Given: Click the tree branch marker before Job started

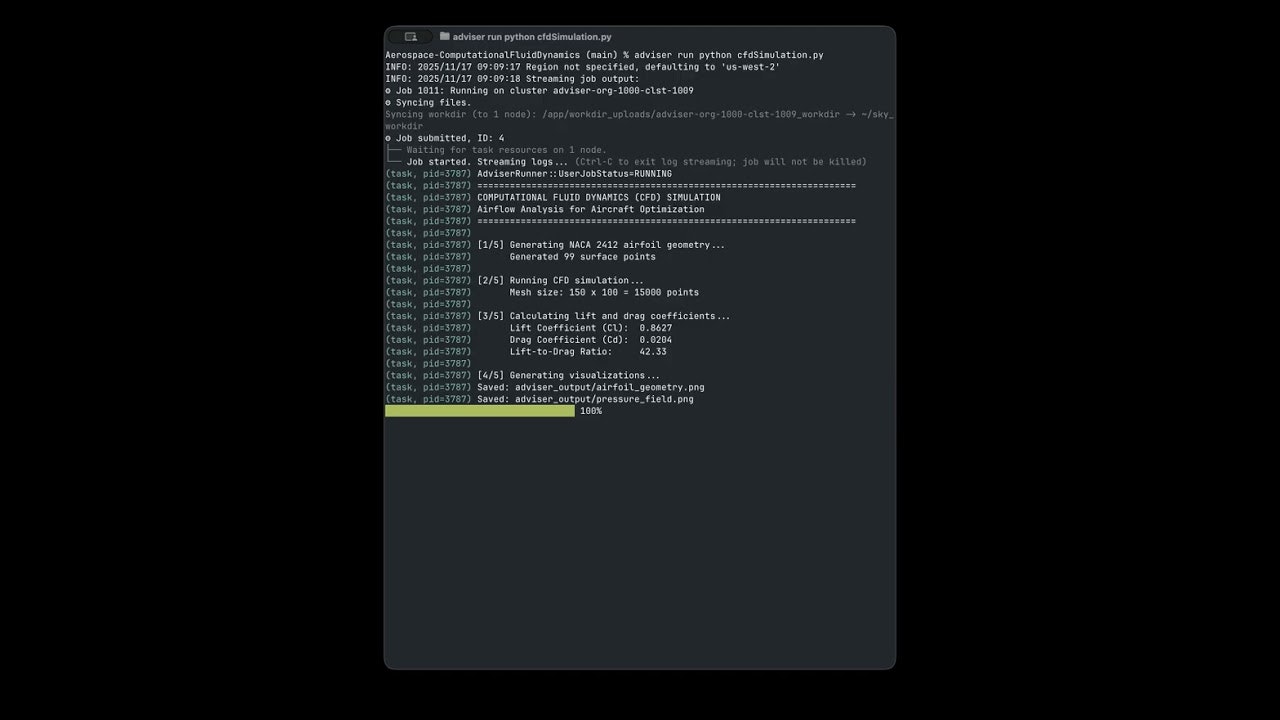Looking at the screenshot, I should point(394,161).
